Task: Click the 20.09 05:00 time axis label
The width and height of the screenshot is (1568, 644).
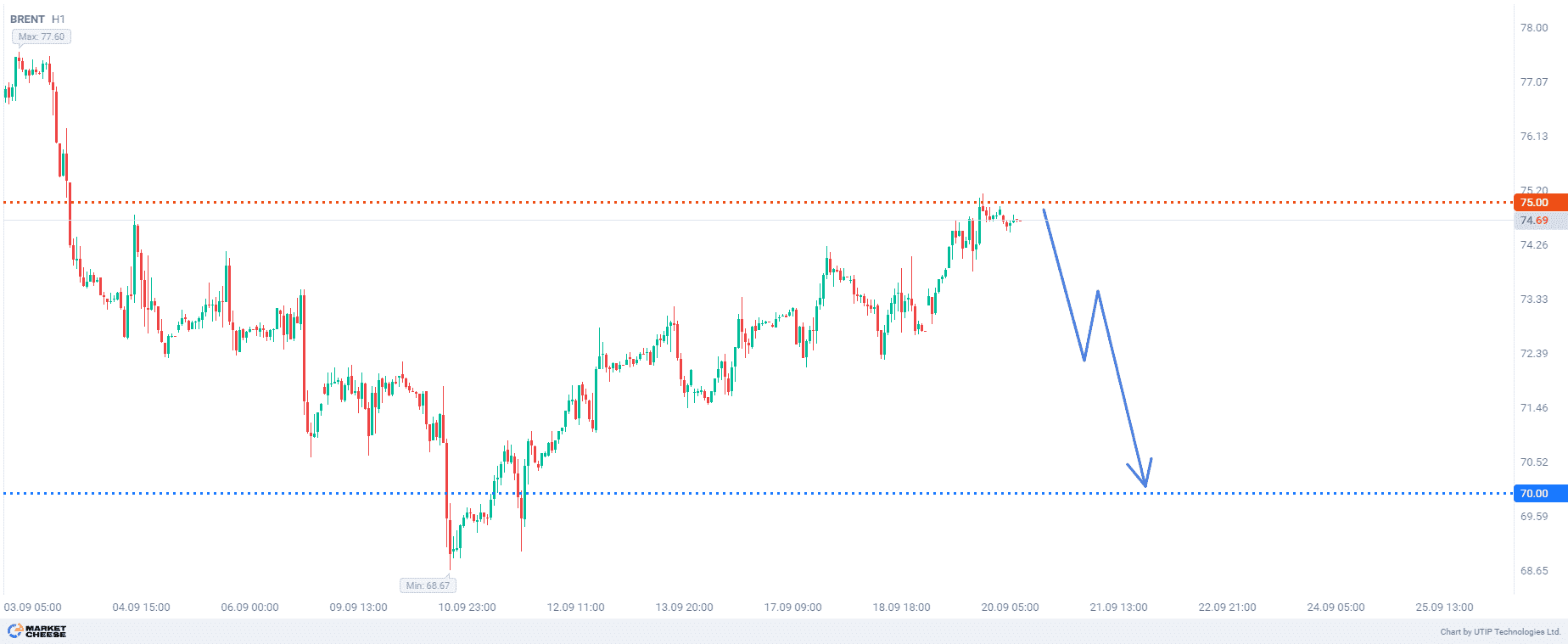Action: click(x=1010, y=608)
